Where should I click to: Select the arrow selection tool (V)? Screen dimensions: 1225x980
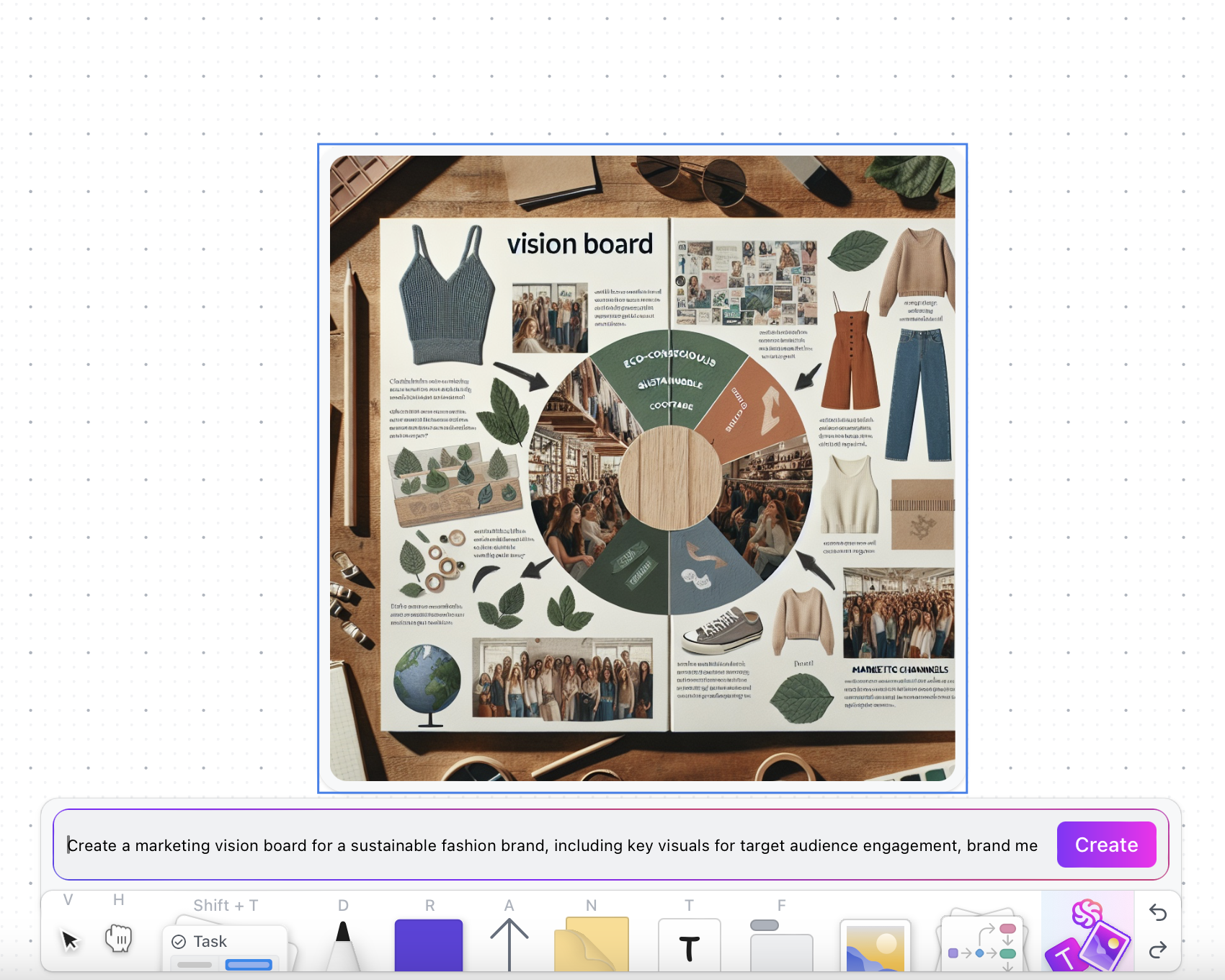coord(68,939)
